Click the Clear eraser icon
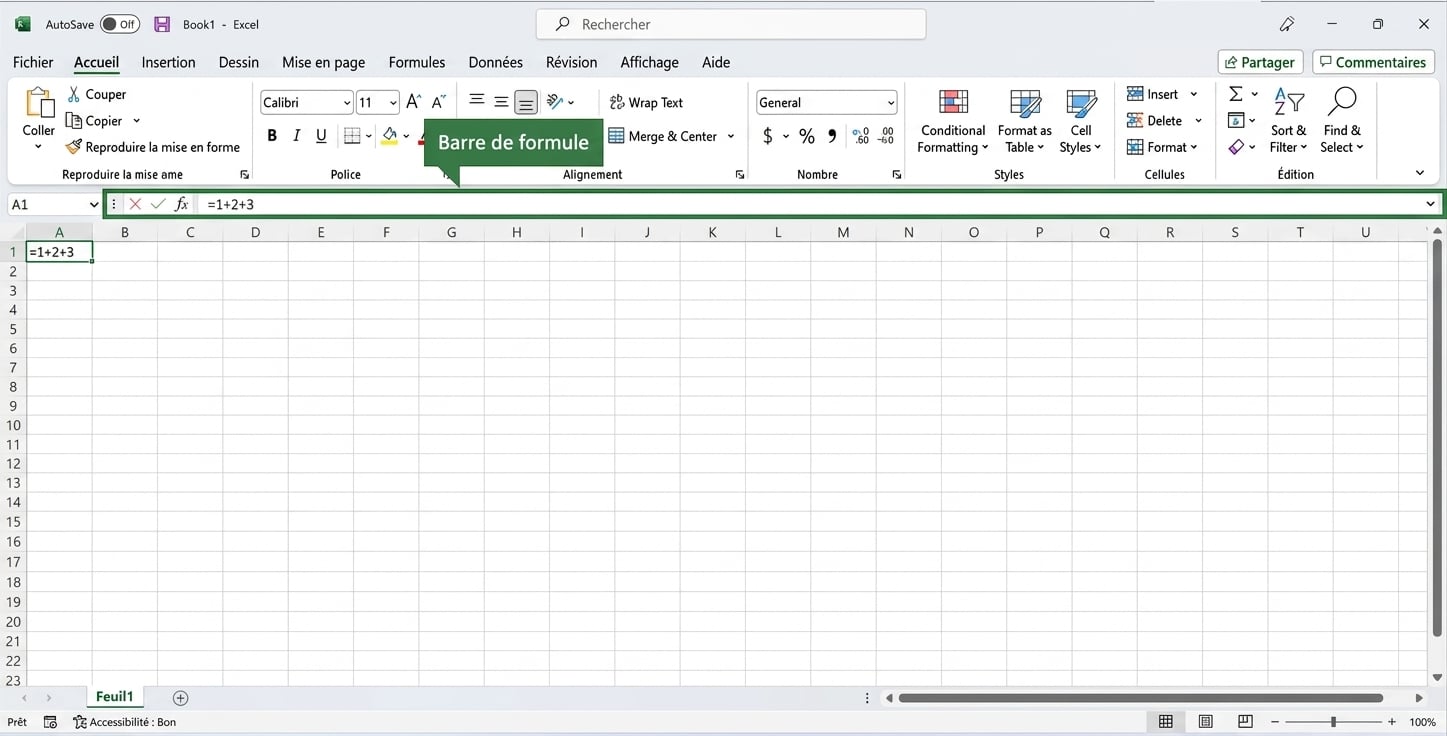This screenshot has width=1447, height=736. [1236, 147]
